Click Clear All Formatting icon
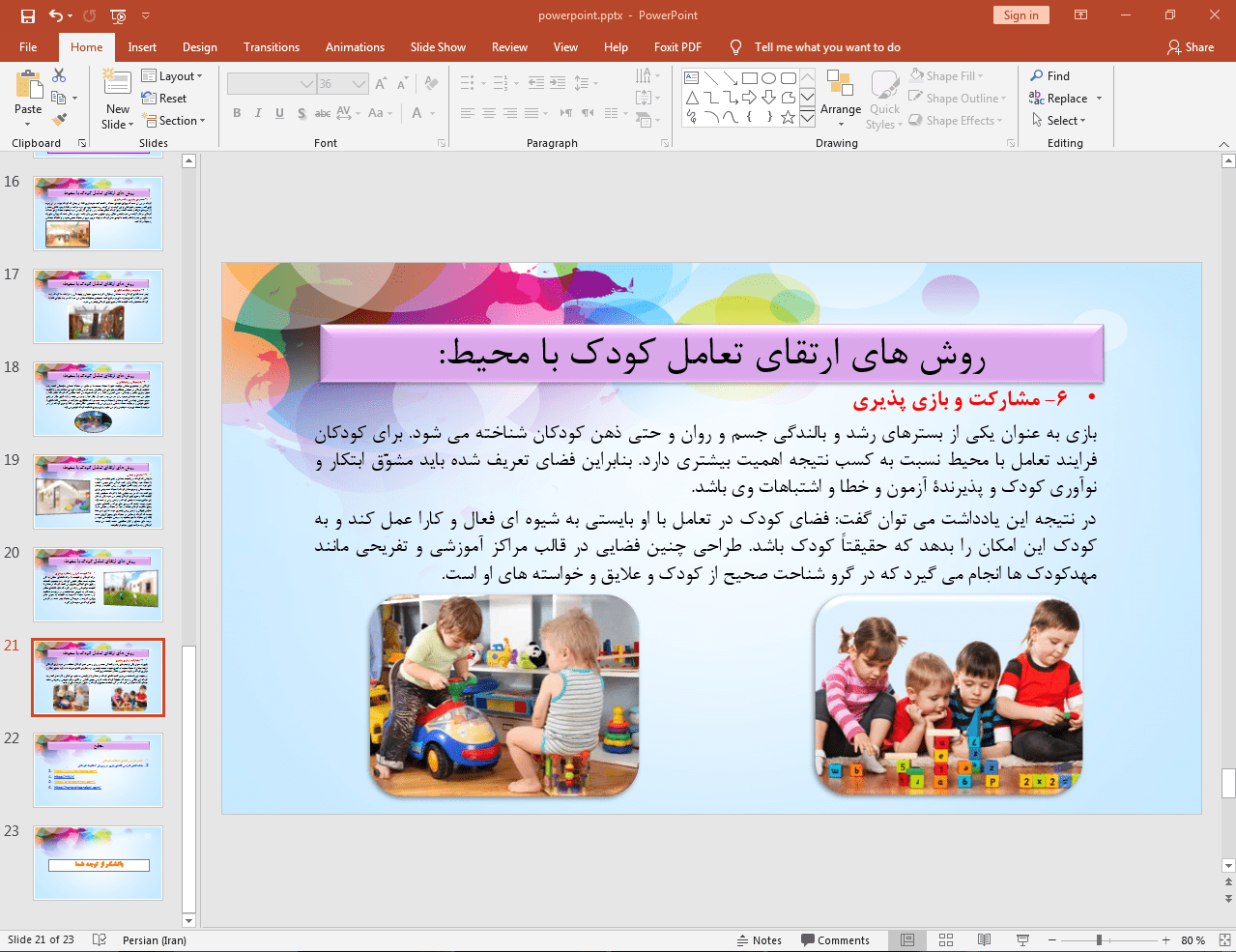1236x952 pixels. point(431,84)
